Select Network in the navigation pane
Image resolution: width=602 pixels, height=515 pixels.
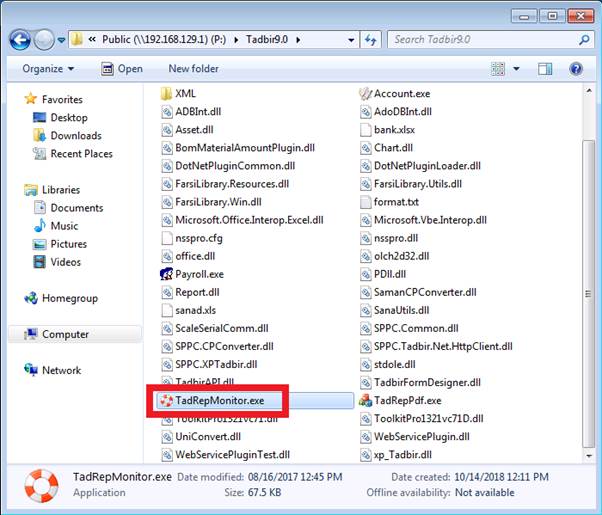click(61, 370)
